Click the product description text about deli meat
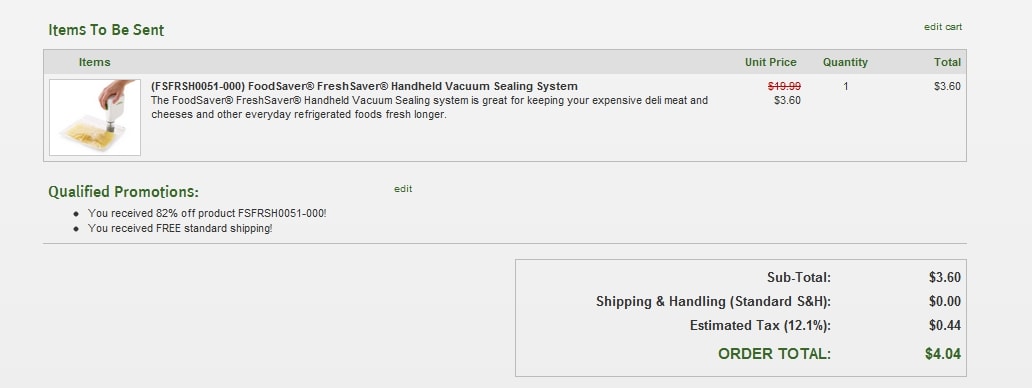The image size is (1032, 388). coord(429,107)
